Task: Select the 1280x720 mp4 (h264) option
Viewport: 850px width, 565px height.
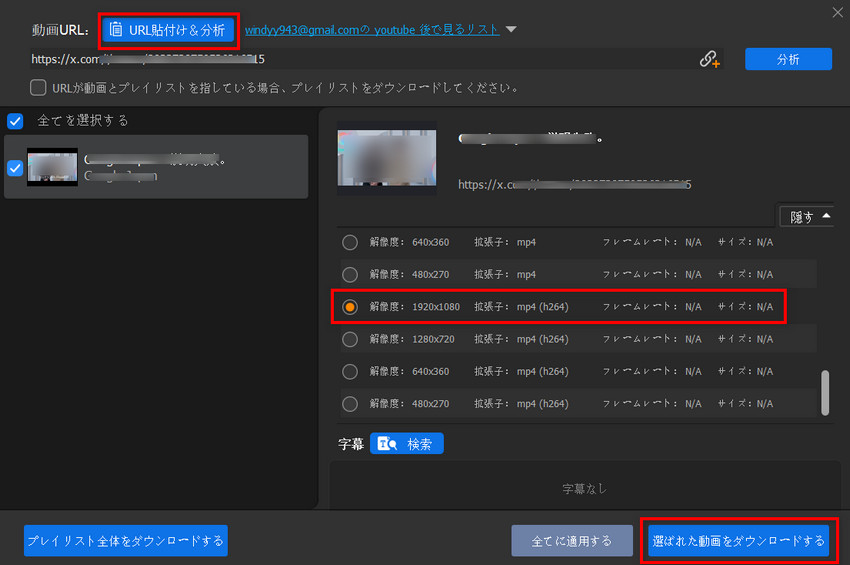Action: 350,339
